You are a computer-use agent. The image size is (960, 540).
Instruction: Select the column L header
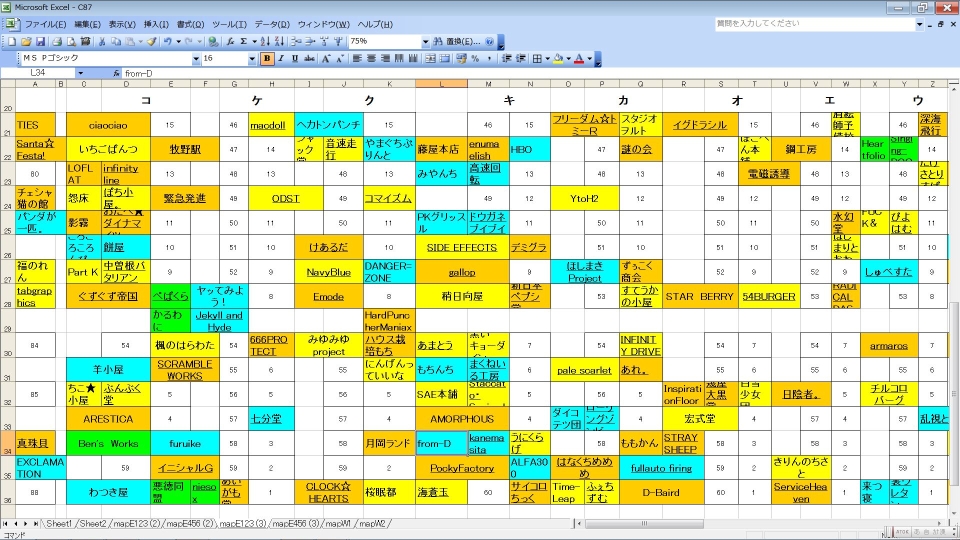pos(441,84)
